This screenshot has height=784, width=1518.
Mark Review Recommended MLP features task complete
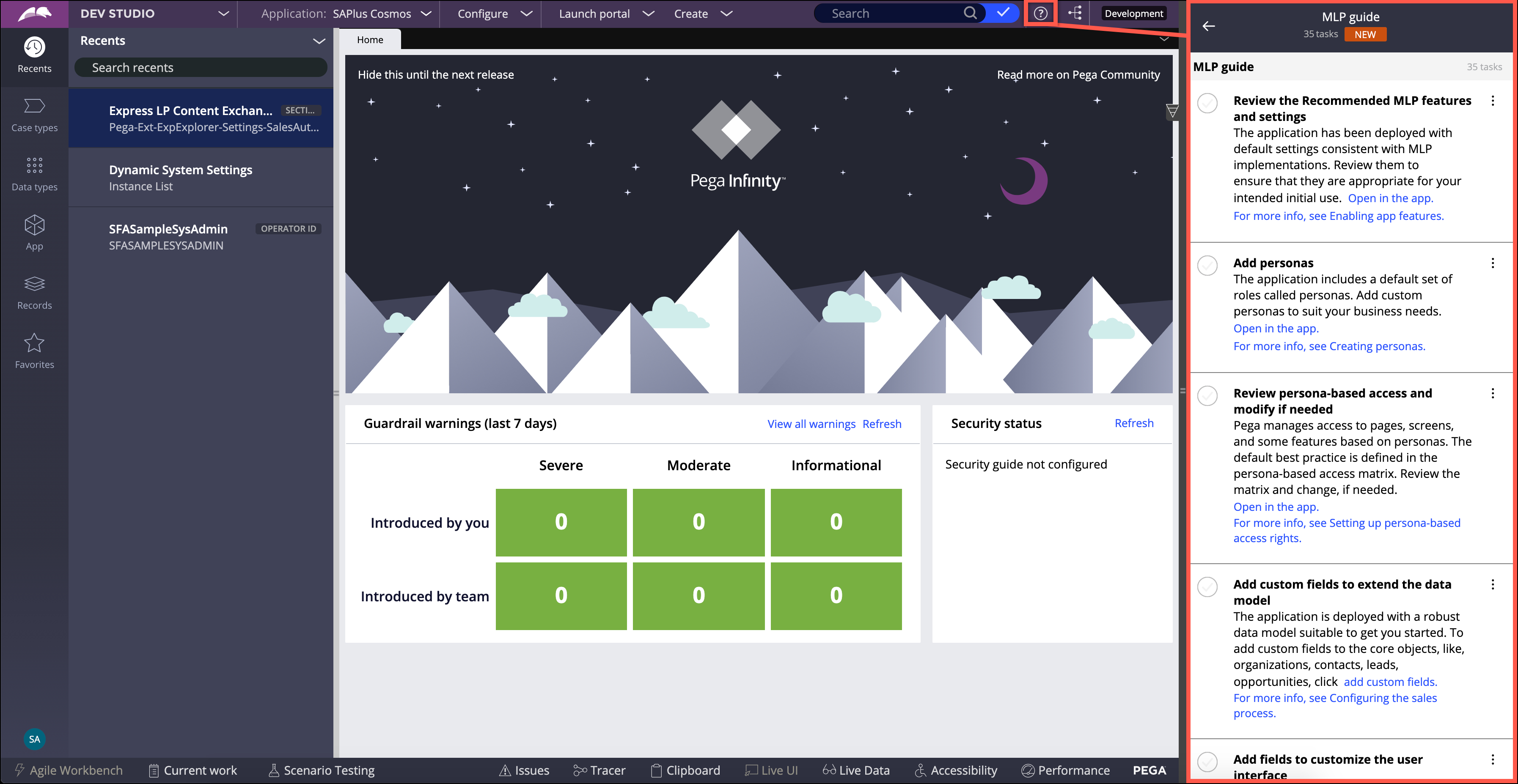tap(1207, 103)
